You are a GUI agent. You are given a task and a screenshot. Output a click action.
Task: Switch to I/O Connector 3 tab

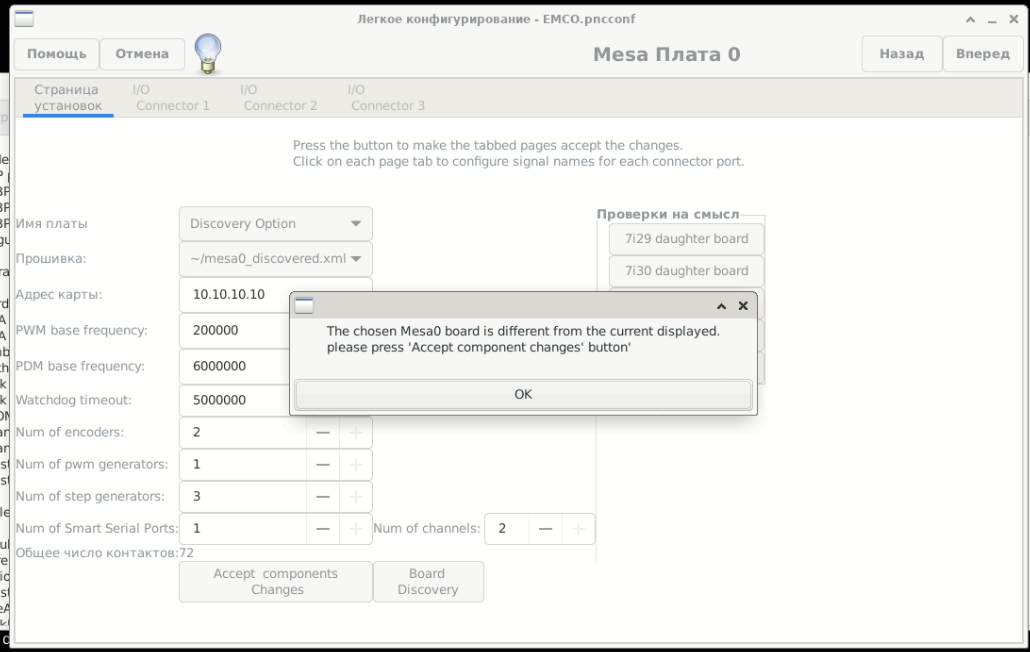tap(388, 97)
